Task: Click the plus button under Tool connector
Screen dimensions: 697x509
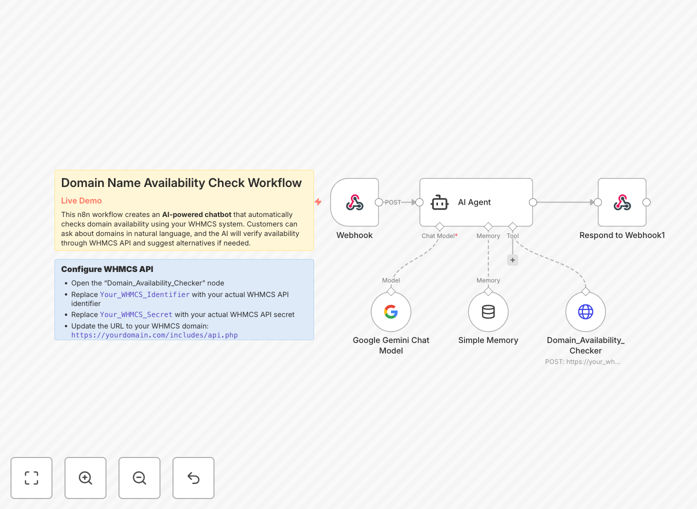Action: pos(513,260)
